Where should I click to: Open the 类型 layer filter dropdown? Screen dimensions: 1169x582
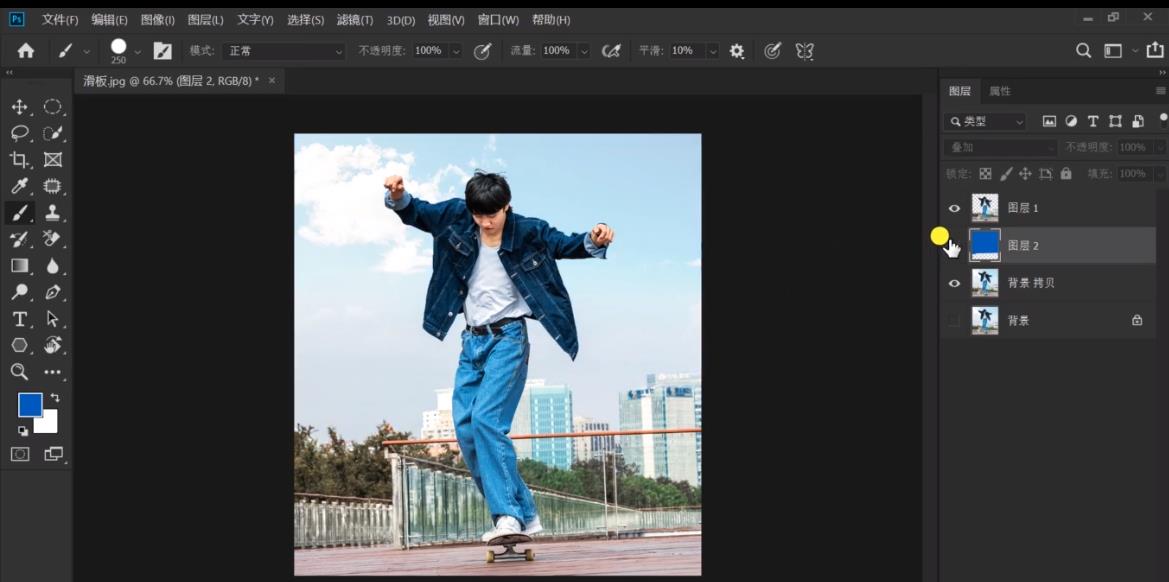point(985,121)
